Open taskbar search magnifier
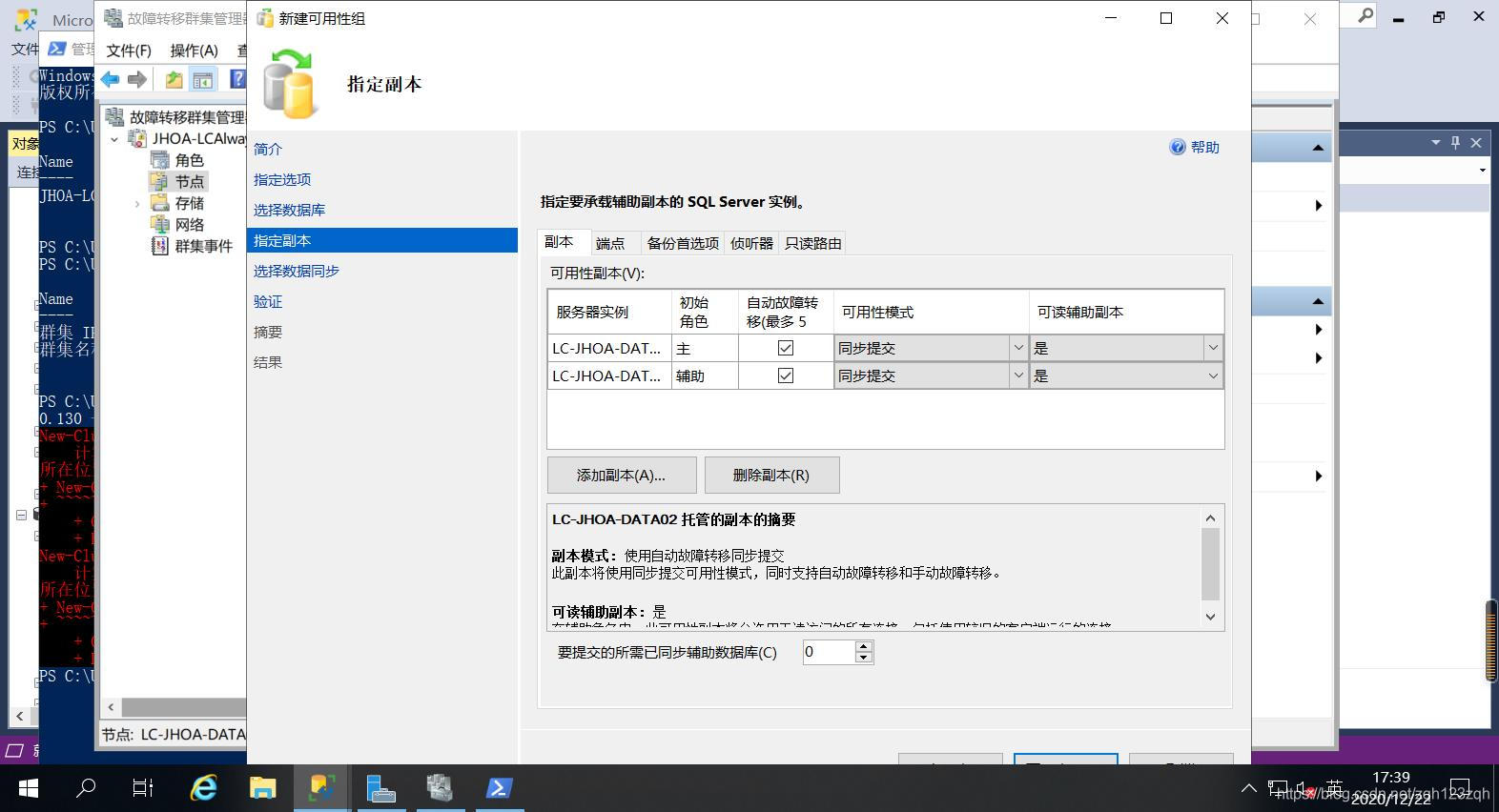Viewport: 1499px width, 812px height. click(x=86, y=788)
